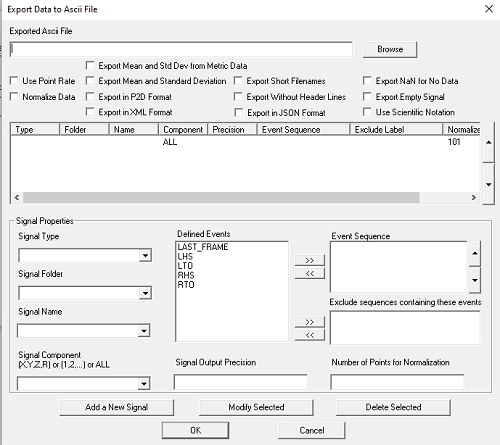This screenshot has width=500, height=445.
Task: Remove event from Event Sequence with << button
Action: click(309, 273)
